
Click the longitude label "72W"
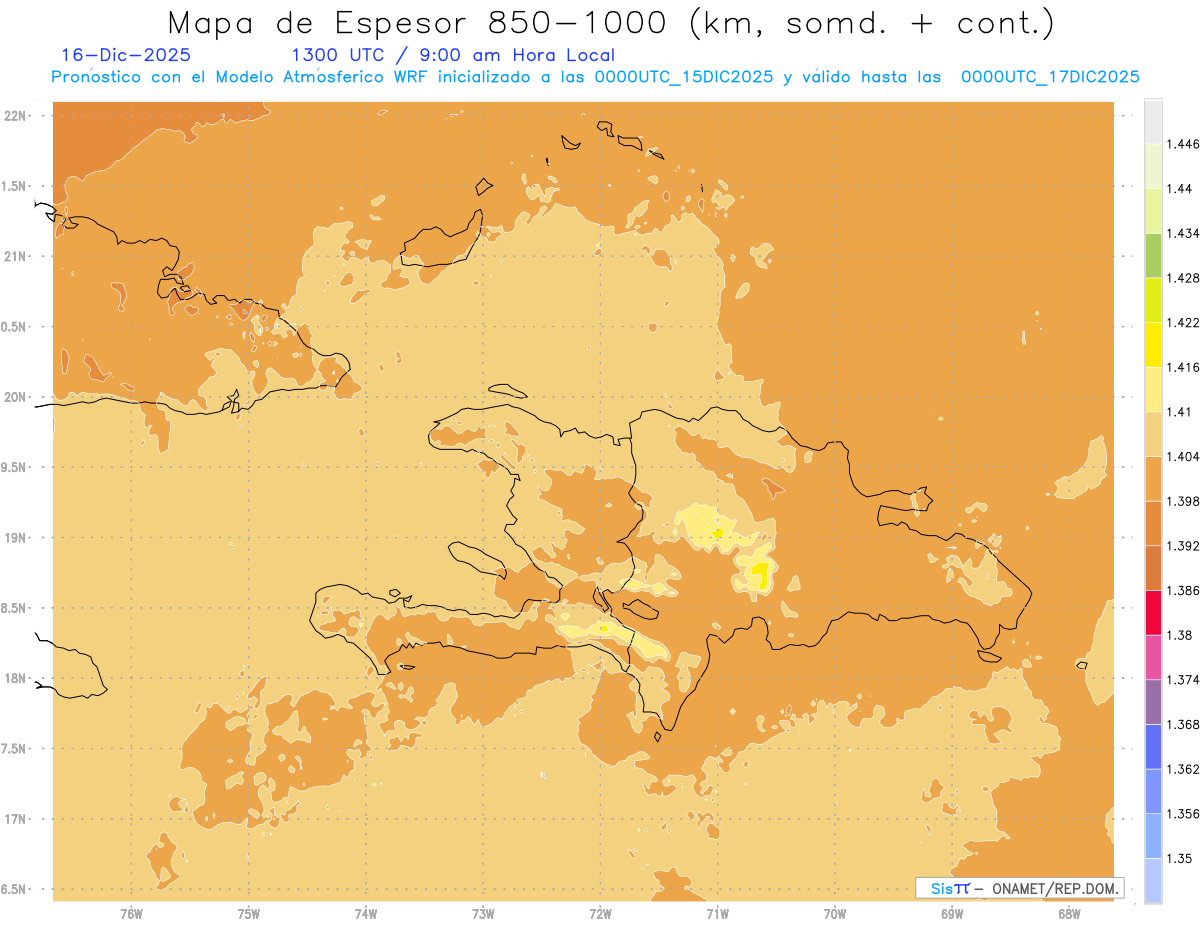pyautogui.click(x=600, y=913)
